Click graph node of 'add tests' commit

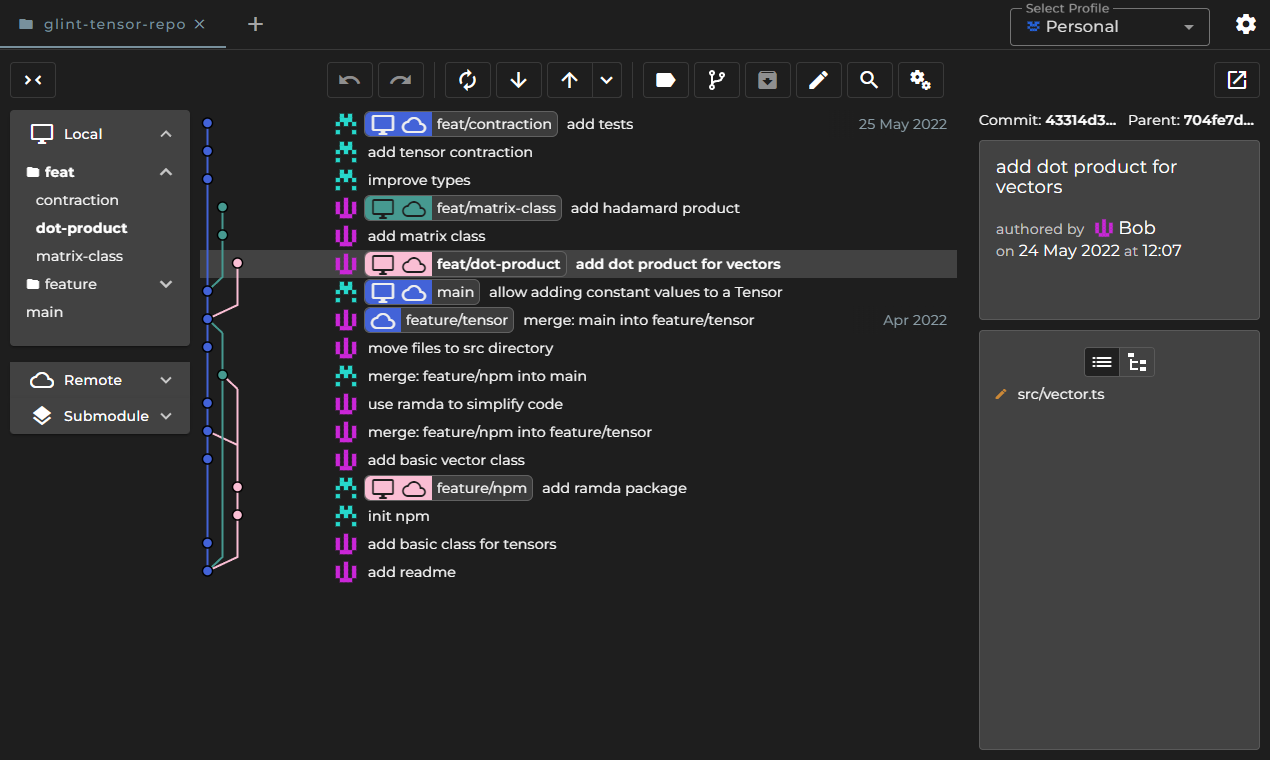208,123
